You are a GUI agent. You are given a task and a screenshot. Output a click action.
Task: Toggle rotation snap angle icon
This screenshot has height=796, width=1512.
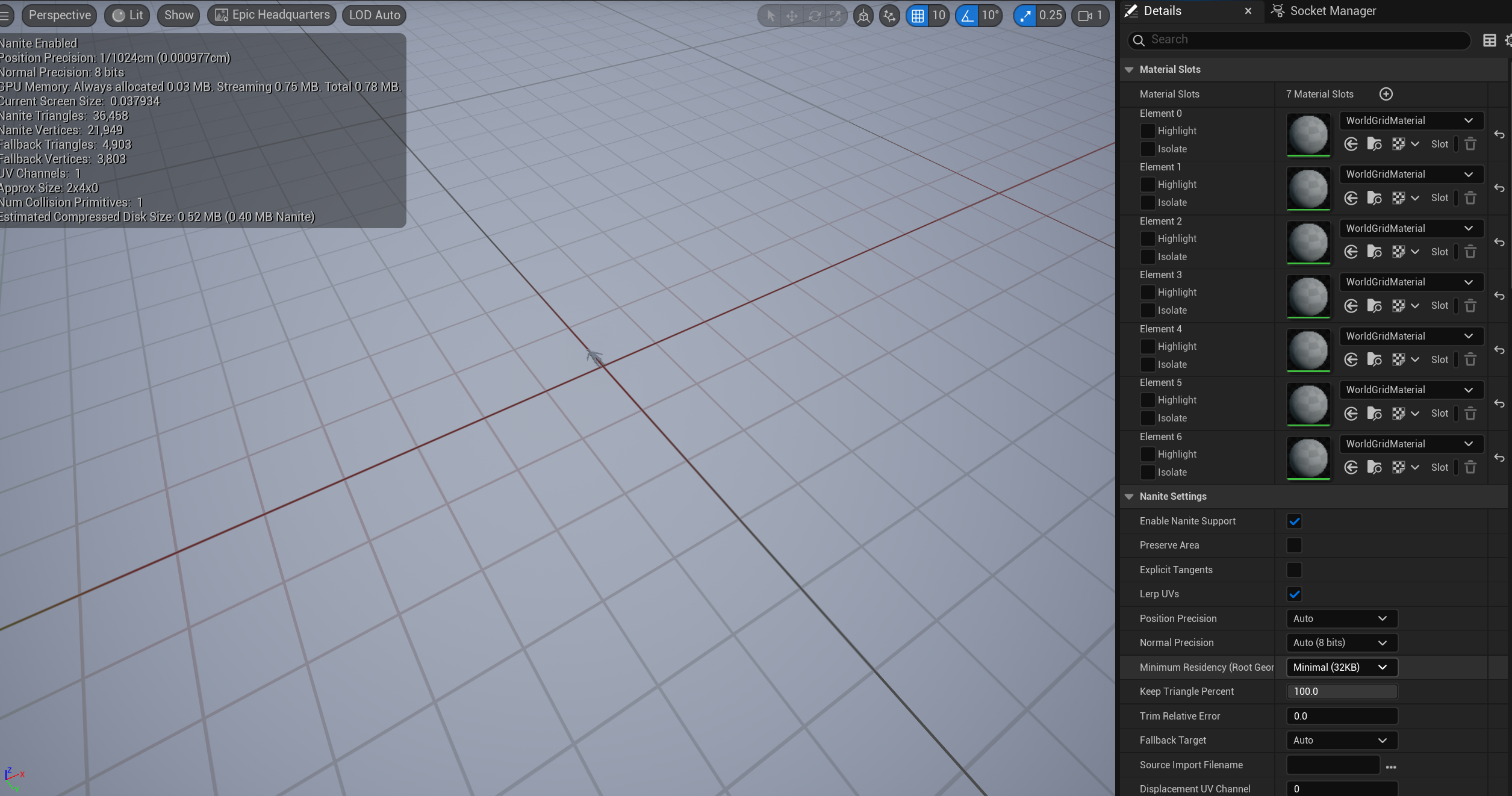click(967, 16)
